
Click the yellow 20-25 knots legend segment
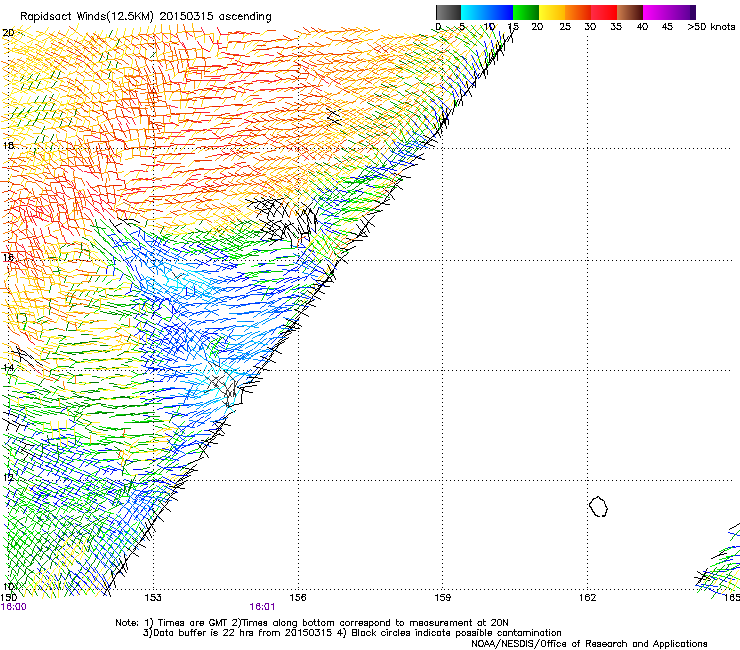[x=552, y=12]
